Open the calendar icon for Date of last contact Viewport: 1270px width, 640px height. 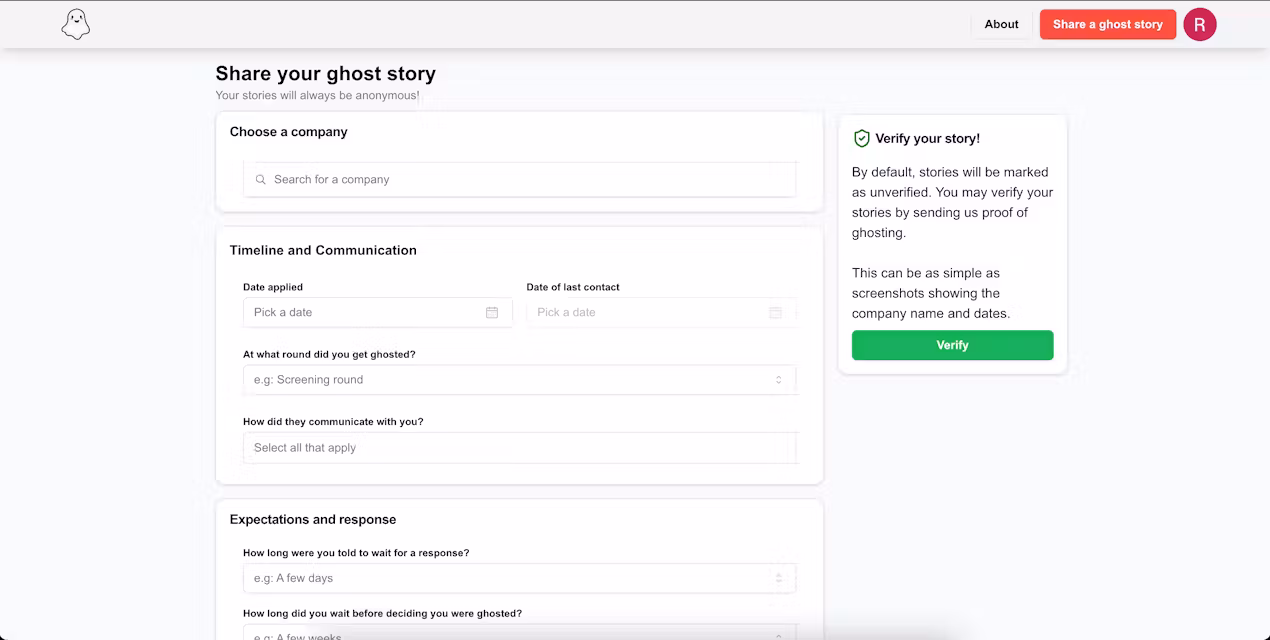coord(776,312)
